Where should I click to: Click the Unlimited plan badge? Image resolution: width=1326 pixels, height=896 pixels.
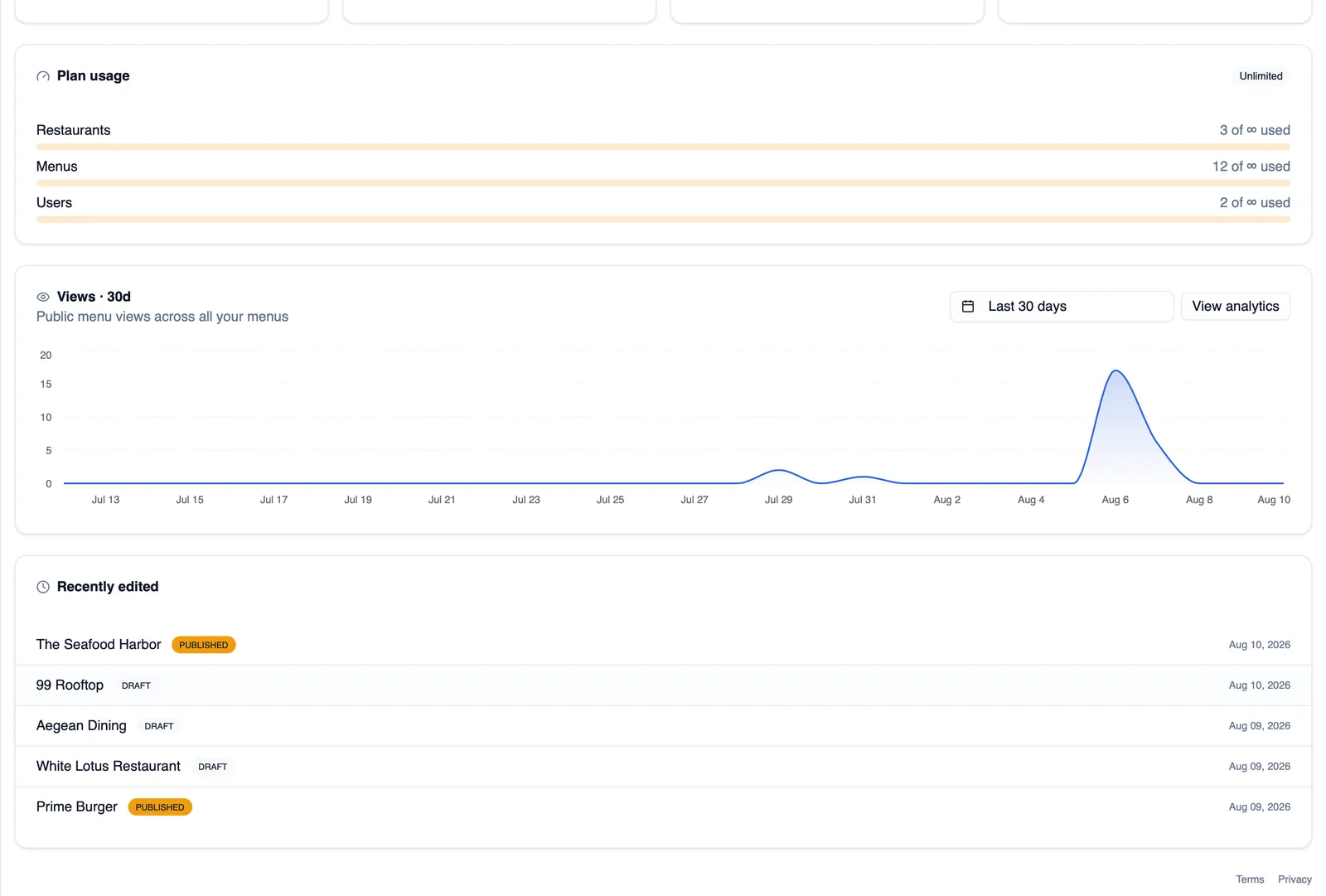coord(1261,76)
